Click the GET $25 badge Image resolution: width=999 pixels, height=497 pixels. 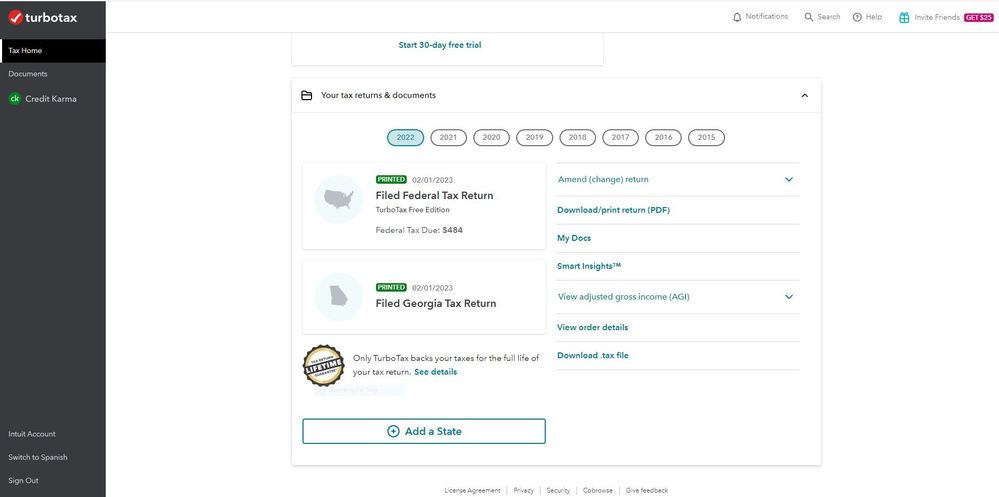click(x=979, y=18)
